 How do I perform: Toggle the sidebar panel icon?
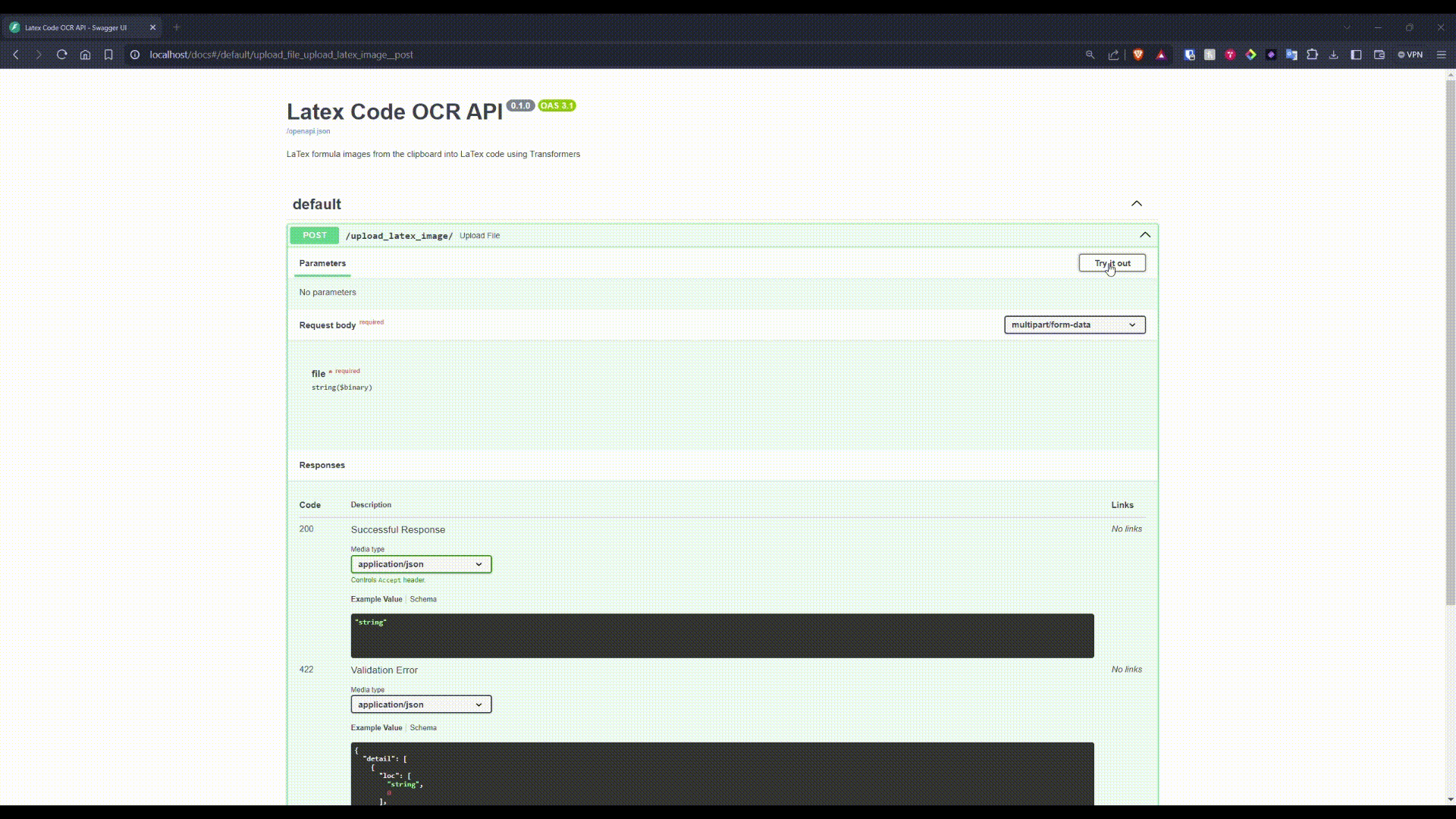pyautogui.click(x=1357, y=55)
